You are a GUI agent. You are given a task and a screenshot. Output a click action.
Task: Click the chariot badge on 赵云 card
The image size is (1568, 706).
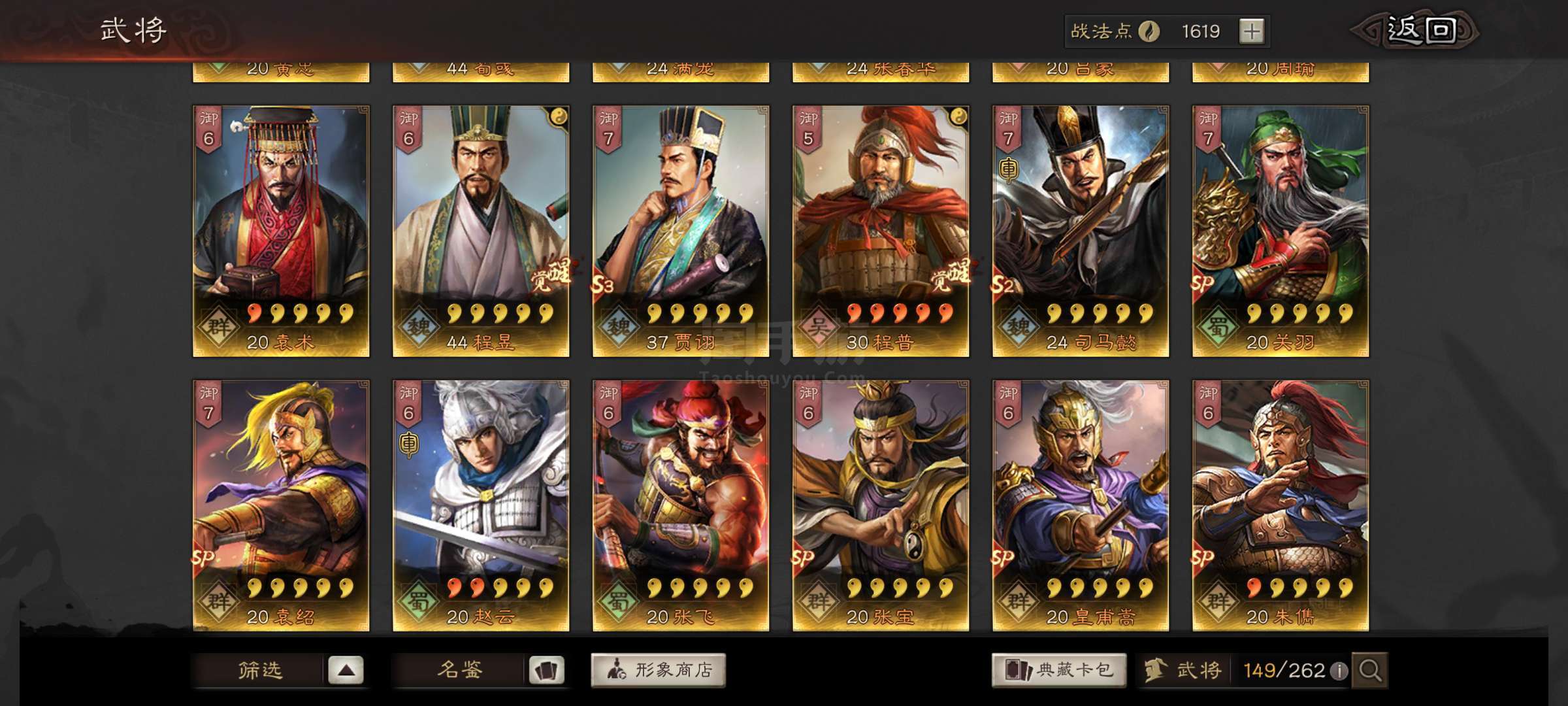[x=408, y=445]
